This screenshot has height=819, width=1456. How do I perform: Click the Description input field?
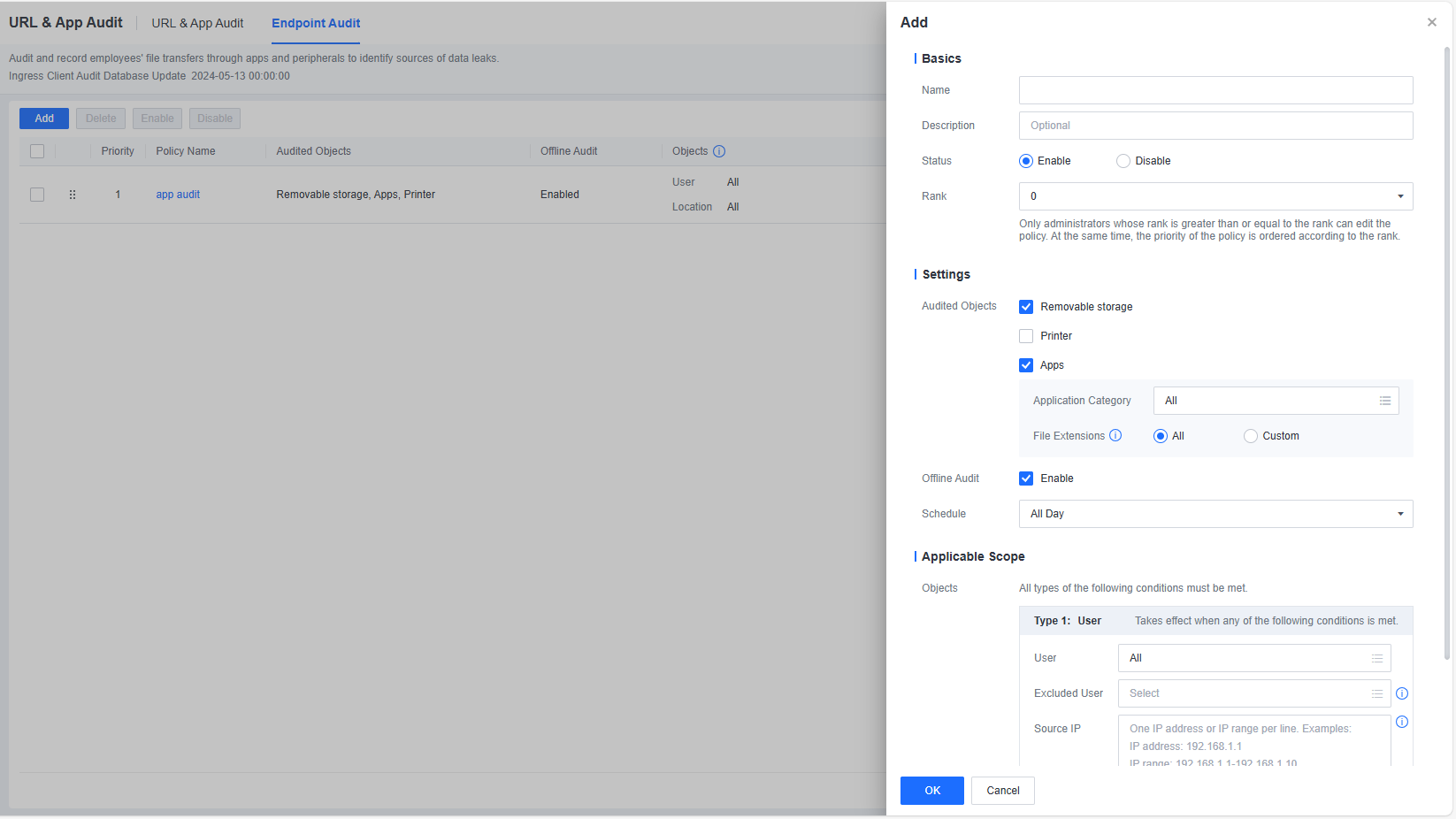coord(1215,126)
